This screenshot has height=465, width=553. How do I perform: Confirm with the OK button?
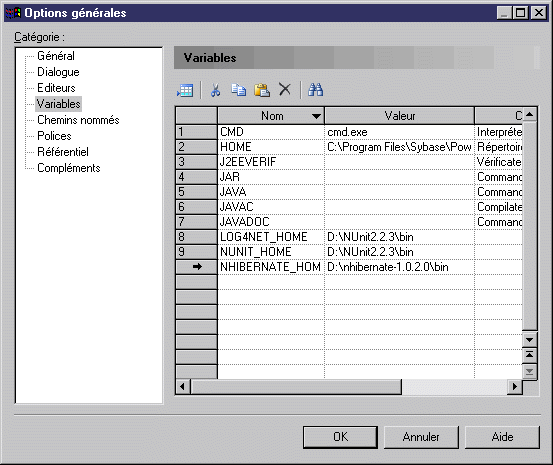(340, 437)
